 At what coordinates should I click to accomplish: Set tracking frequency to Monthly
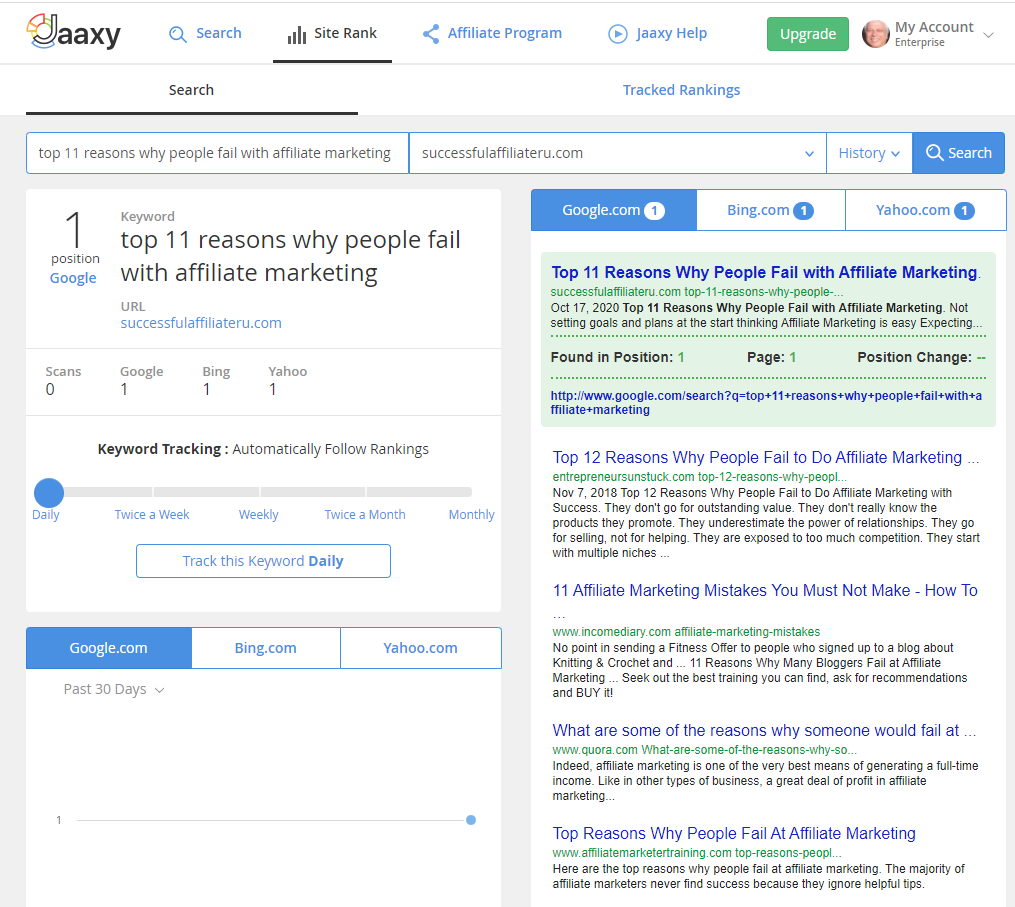pos(471,515)
